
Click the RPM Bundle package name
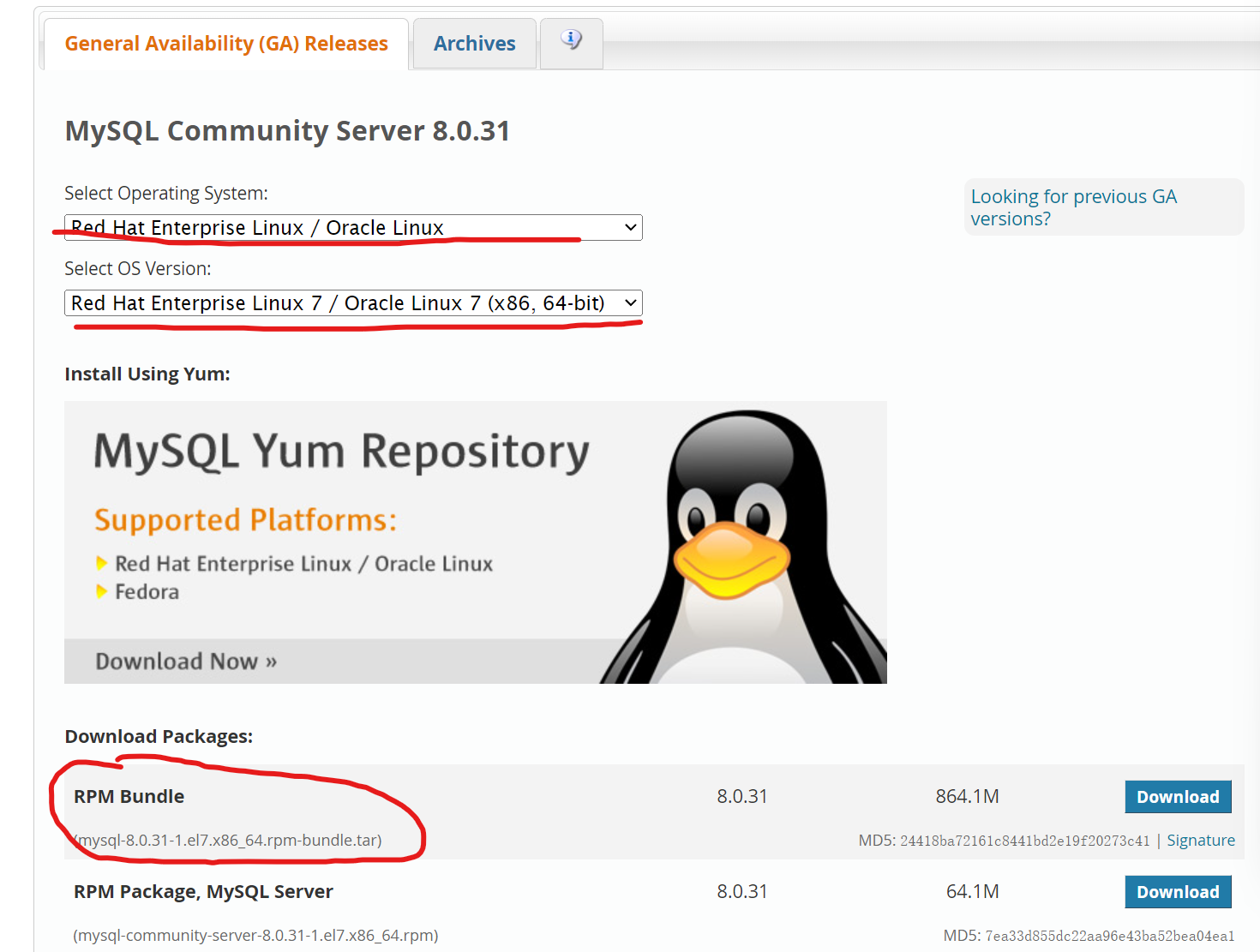coord(129,797)
